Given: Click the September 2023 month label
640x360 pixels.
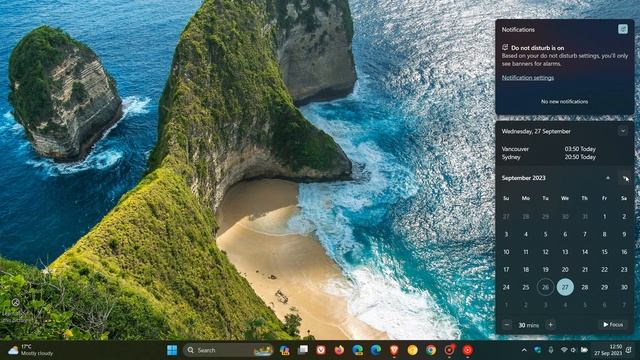Looking at the screenshot, I should [x=523, y=178].
